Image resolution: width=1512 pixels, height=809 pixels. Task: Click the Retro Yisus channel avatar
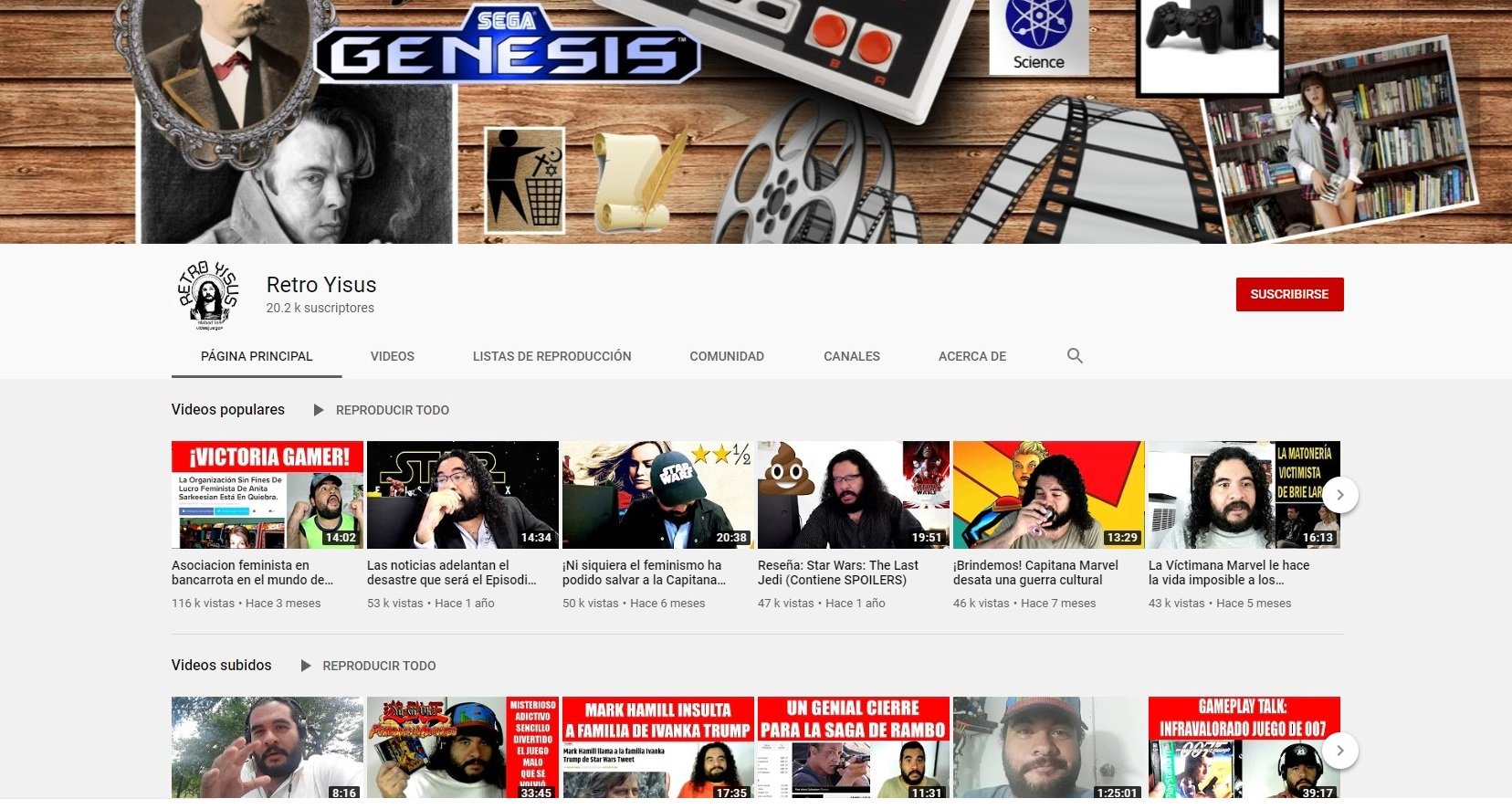[x=208, y=295]
